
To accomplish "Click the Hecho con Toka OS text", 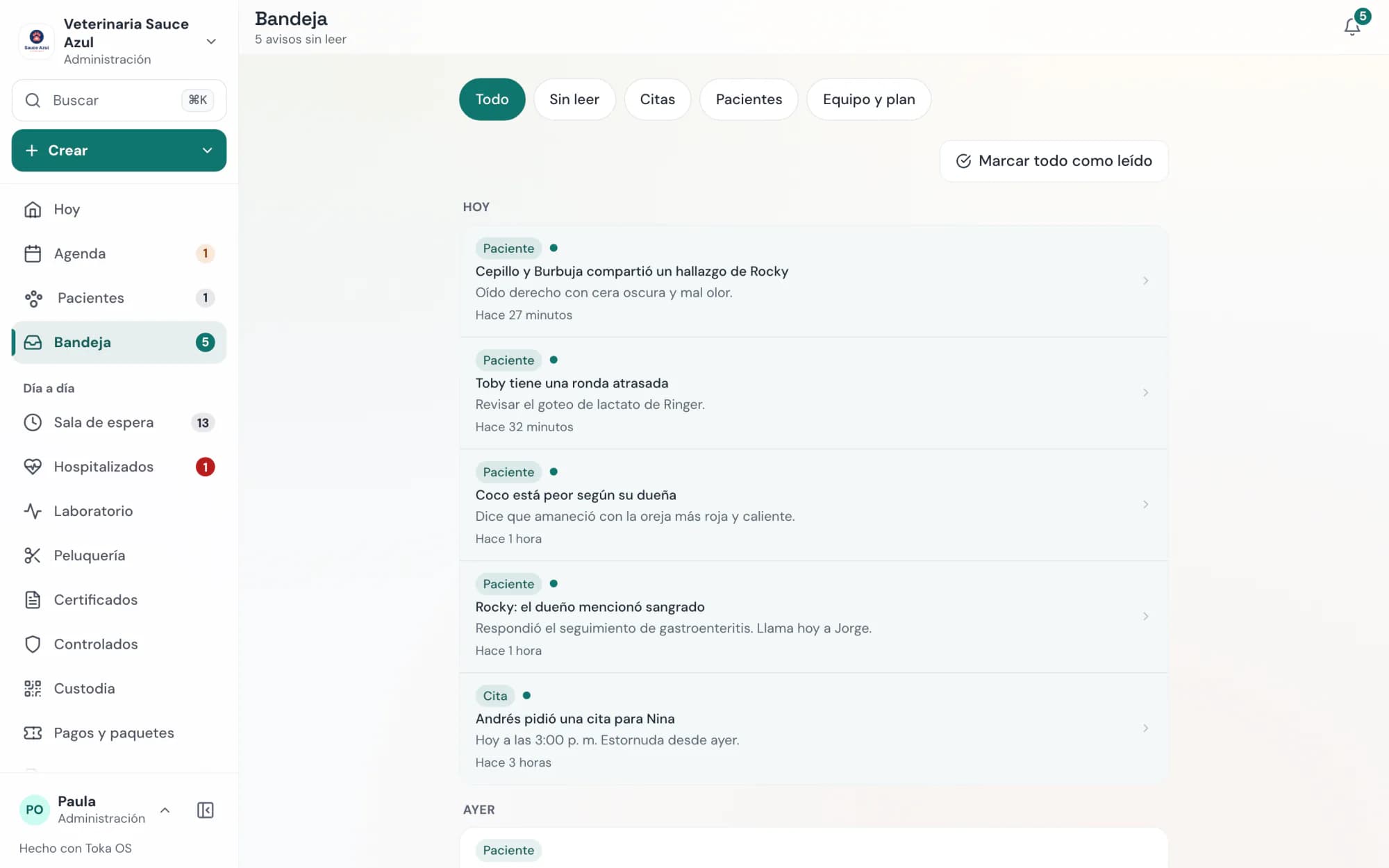I will click(75, 849).
